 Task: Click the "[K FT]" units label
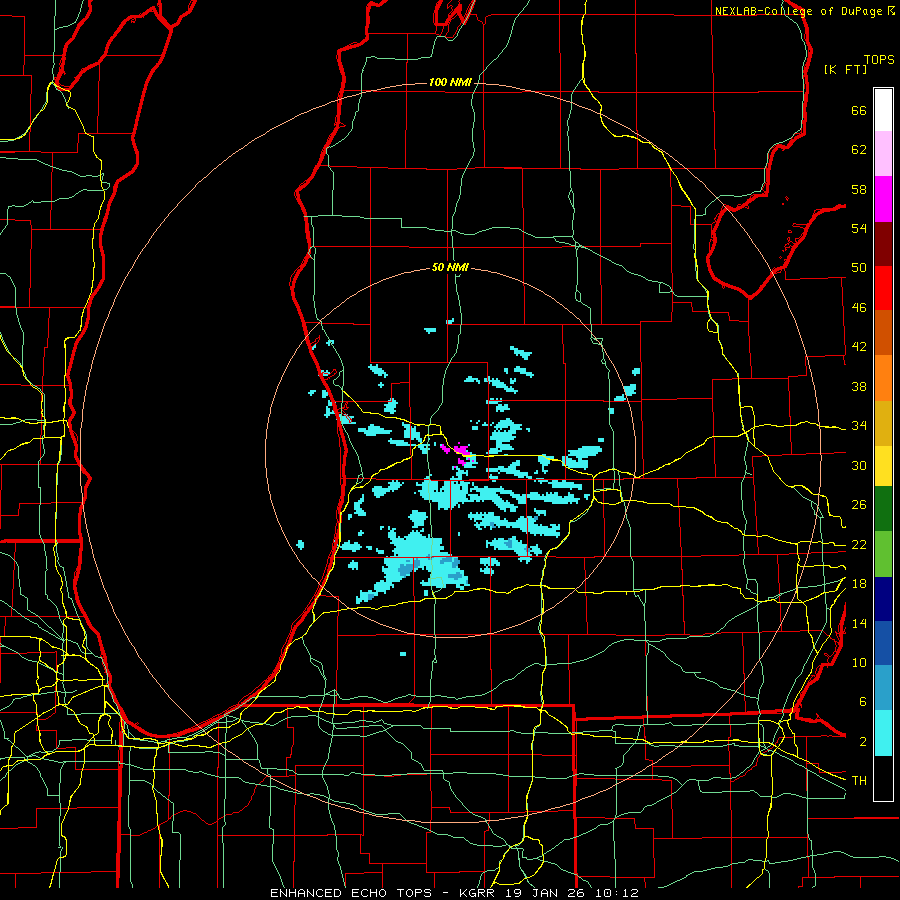coord(845,69)
